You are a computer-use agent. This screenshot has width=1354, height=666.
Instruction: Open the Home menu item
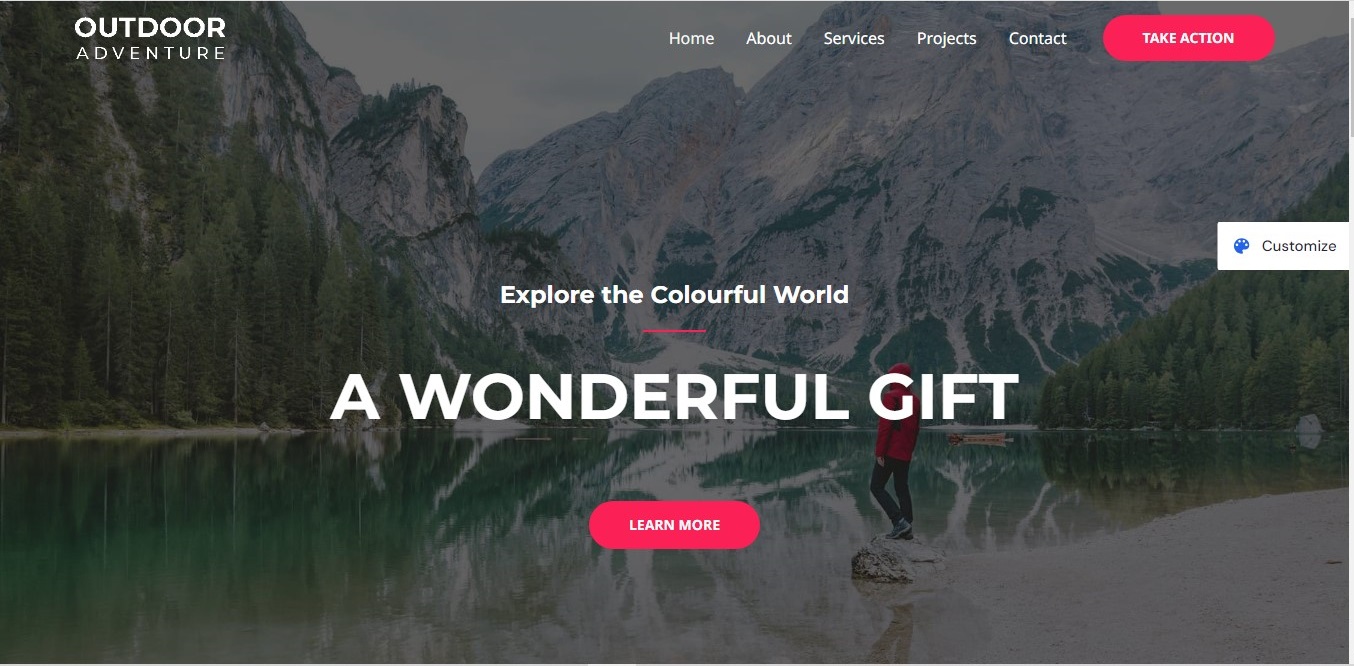tap(691, 38)
